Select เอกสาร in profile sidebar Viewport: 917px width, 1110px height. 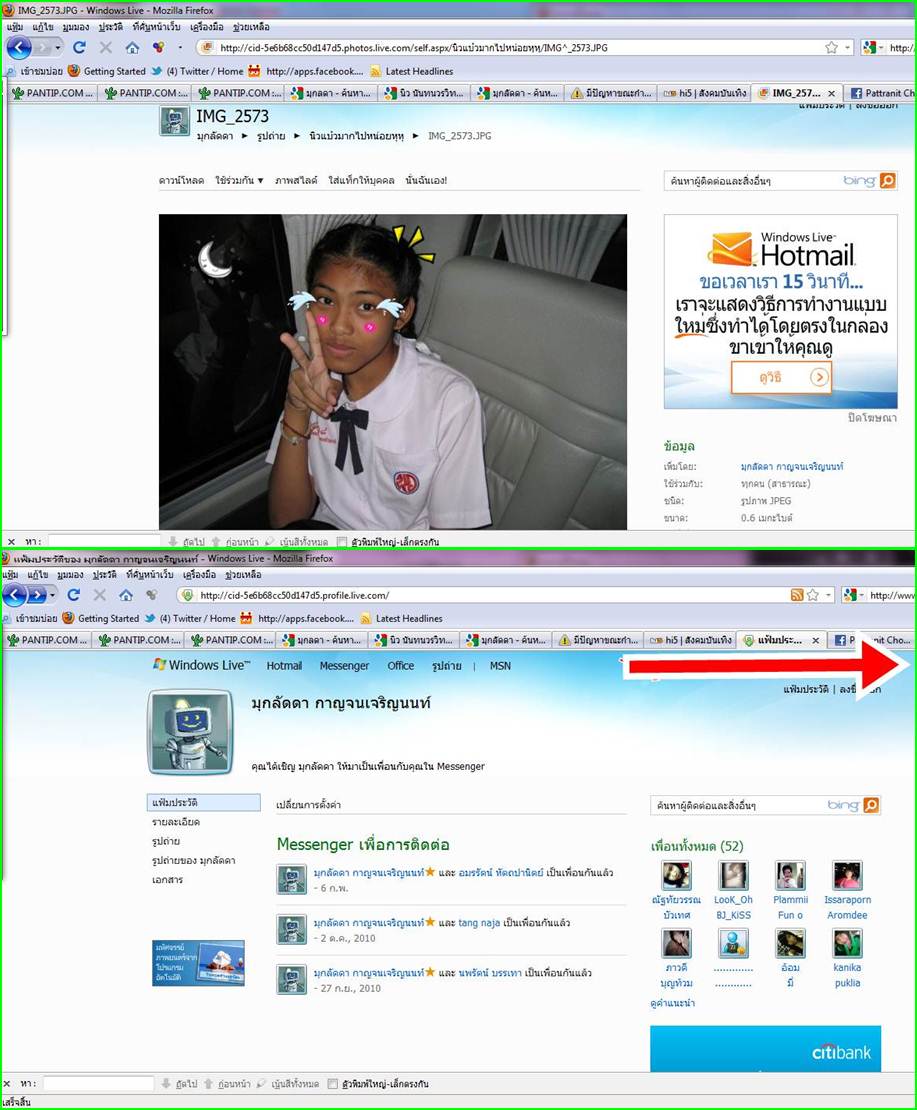(x=167, y=880)
